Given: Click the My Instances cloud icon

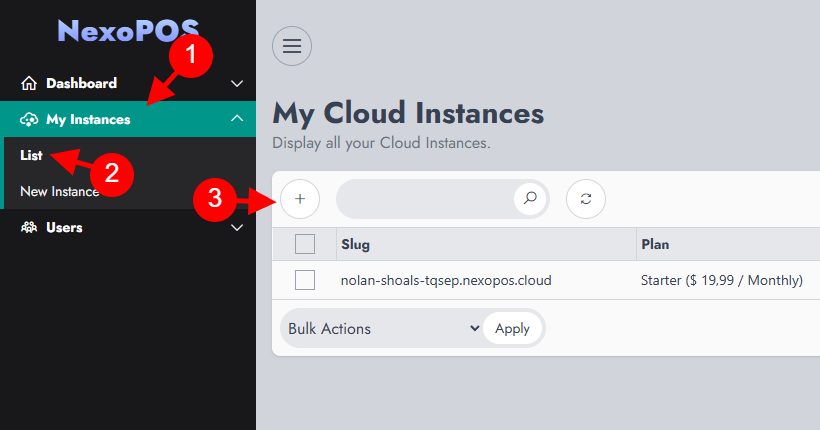Looking at the screenshot, I should [29, 120].
